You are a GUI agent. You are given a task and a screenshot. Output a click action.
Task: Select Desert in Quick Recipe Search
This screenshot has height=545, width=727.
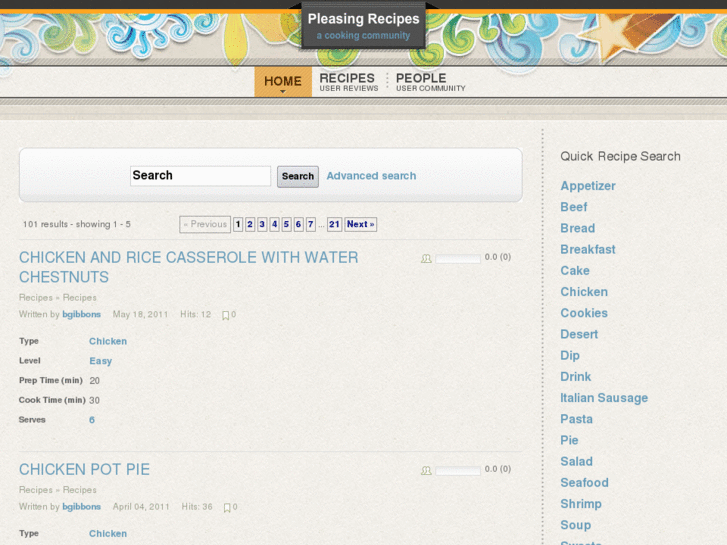click(579, 334)
